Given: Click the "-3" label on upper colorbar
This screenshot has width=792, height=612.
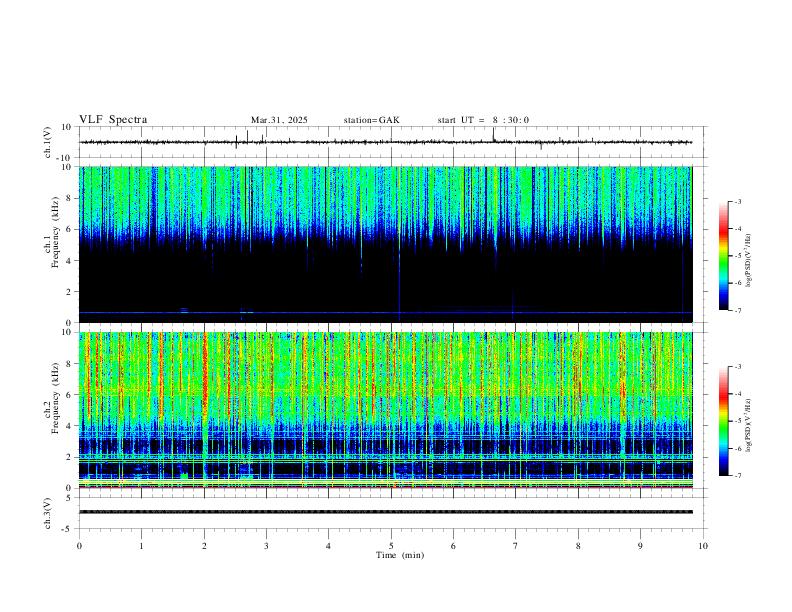Looking at the screenshot, I should point(738,201).
